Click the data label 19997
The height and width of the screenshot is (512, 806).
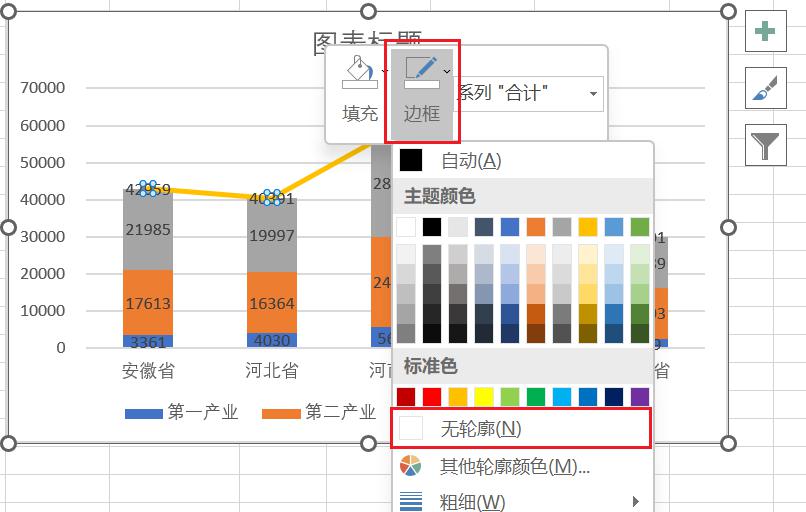(x=272, y=235)
